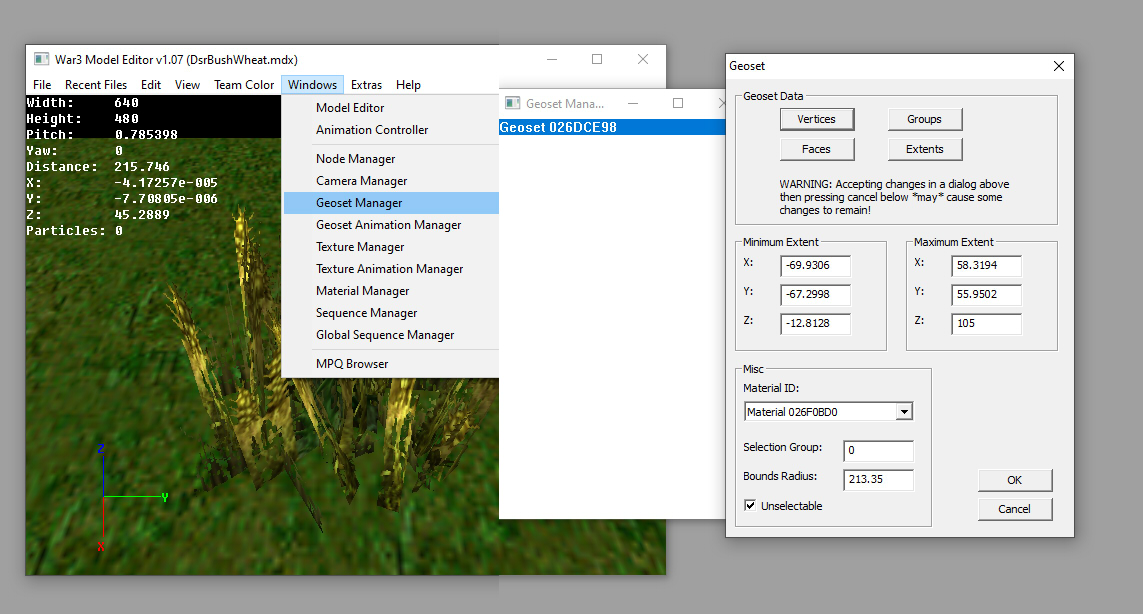Maximize the Geoset Manager window
Screen dimensions: 1143x614
(x=678, y=104)
